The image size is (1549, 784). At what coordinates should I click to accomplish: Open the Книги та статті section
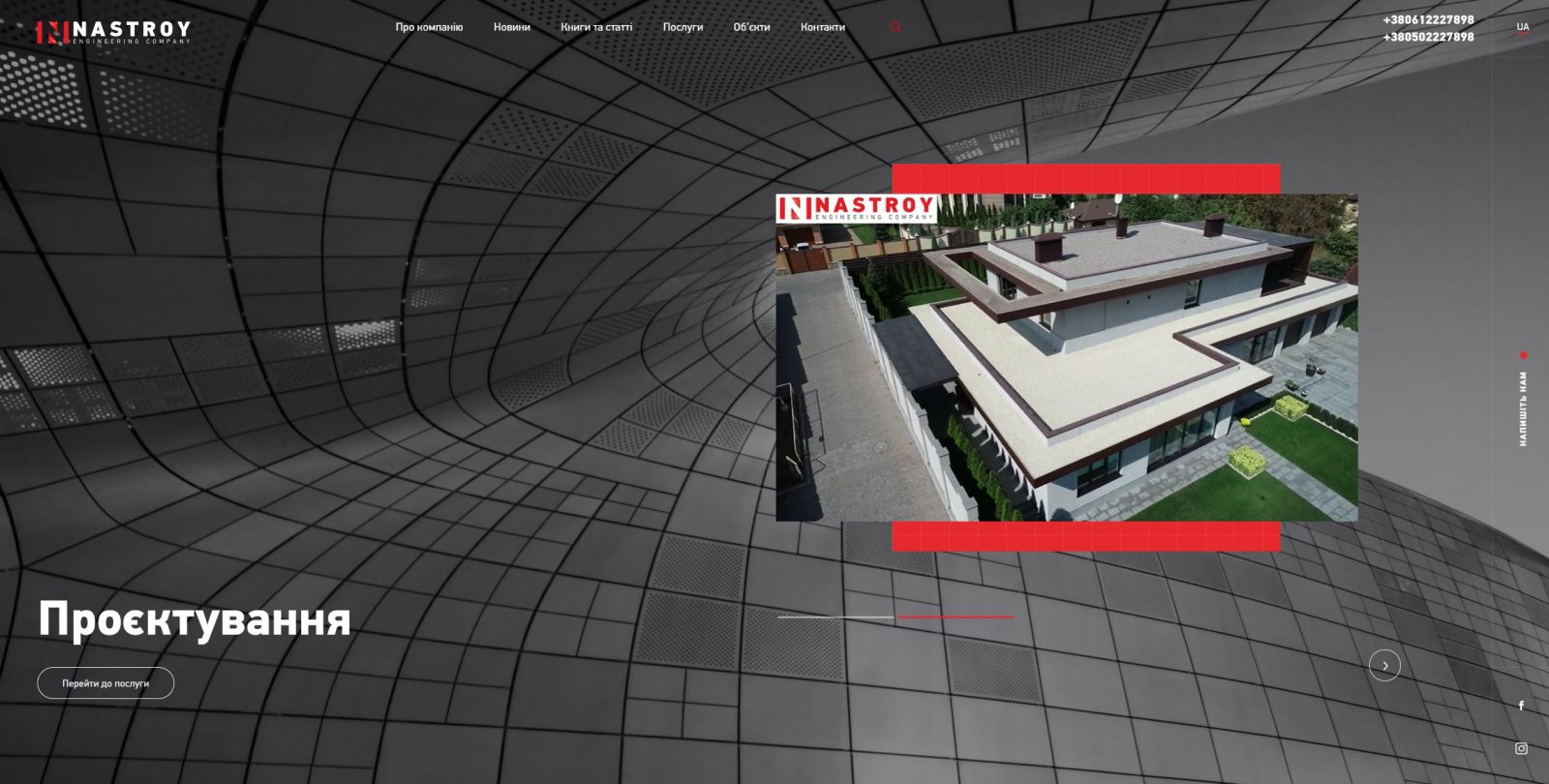[596, 27]
